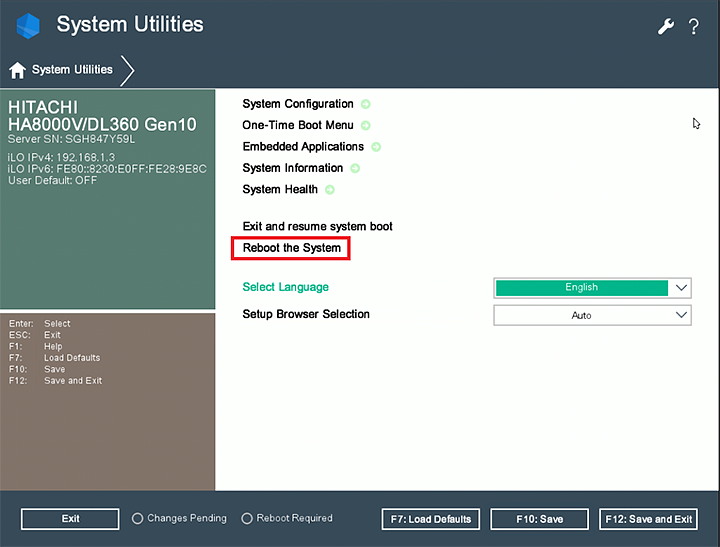Click the iLO IPv6 address text
720x547 pixels.
[x=107, y=169]
